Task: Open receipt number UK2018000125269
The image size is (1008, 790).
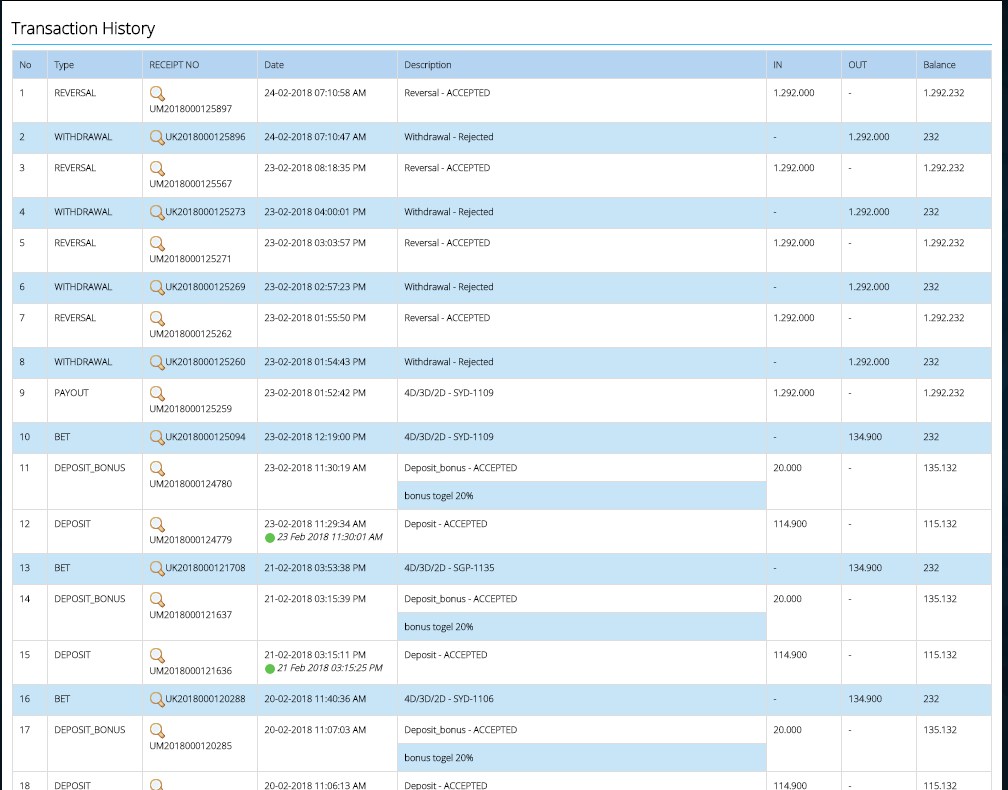Action: pos(205,287)
